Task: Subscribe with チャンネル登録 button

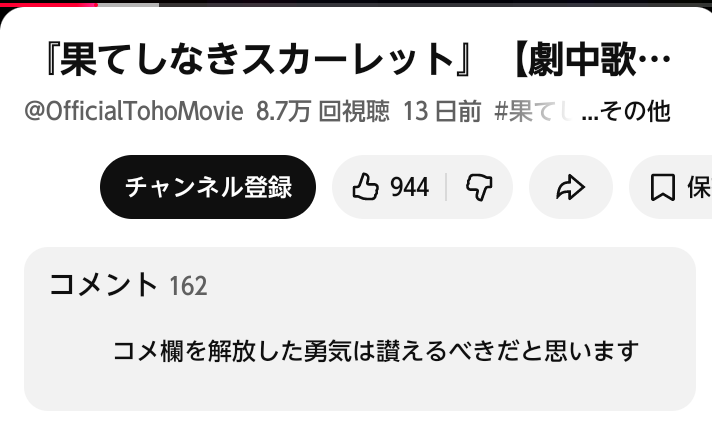Action: [x=208, y=187]
